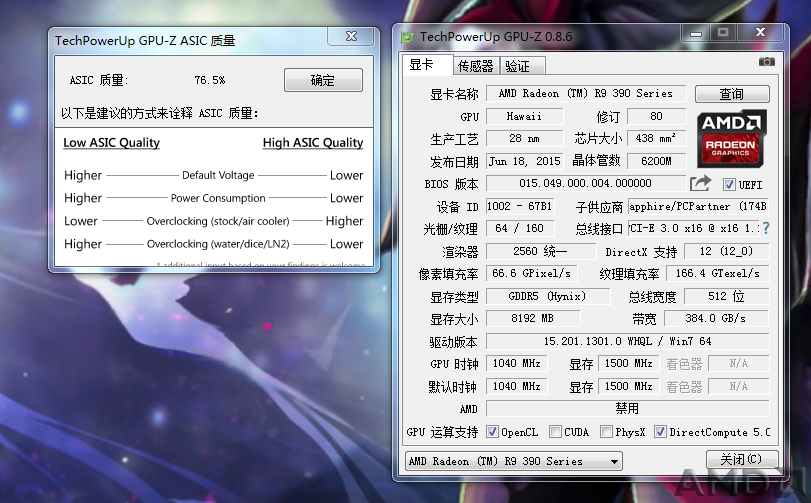This screenshot has height=503, width=811.
Task: Click the 28 nm process field
Action: point(524,139)
